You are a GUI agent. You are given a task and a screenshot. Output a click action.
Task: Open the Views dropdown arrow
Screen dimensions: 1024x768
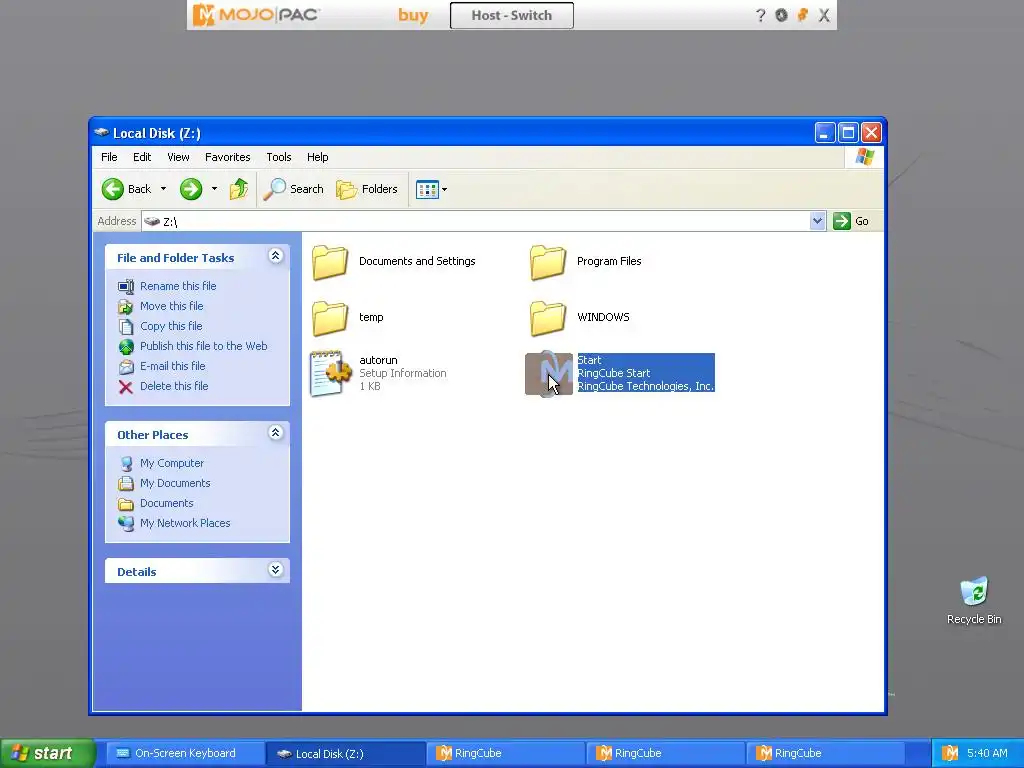coord(445,189)
